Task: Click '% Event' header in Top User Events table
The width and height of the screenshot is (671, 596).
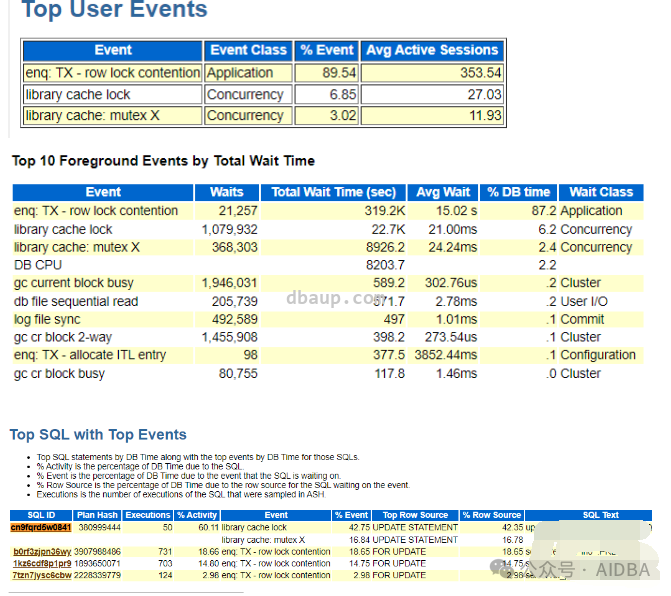Action: [x=327, y=50]
